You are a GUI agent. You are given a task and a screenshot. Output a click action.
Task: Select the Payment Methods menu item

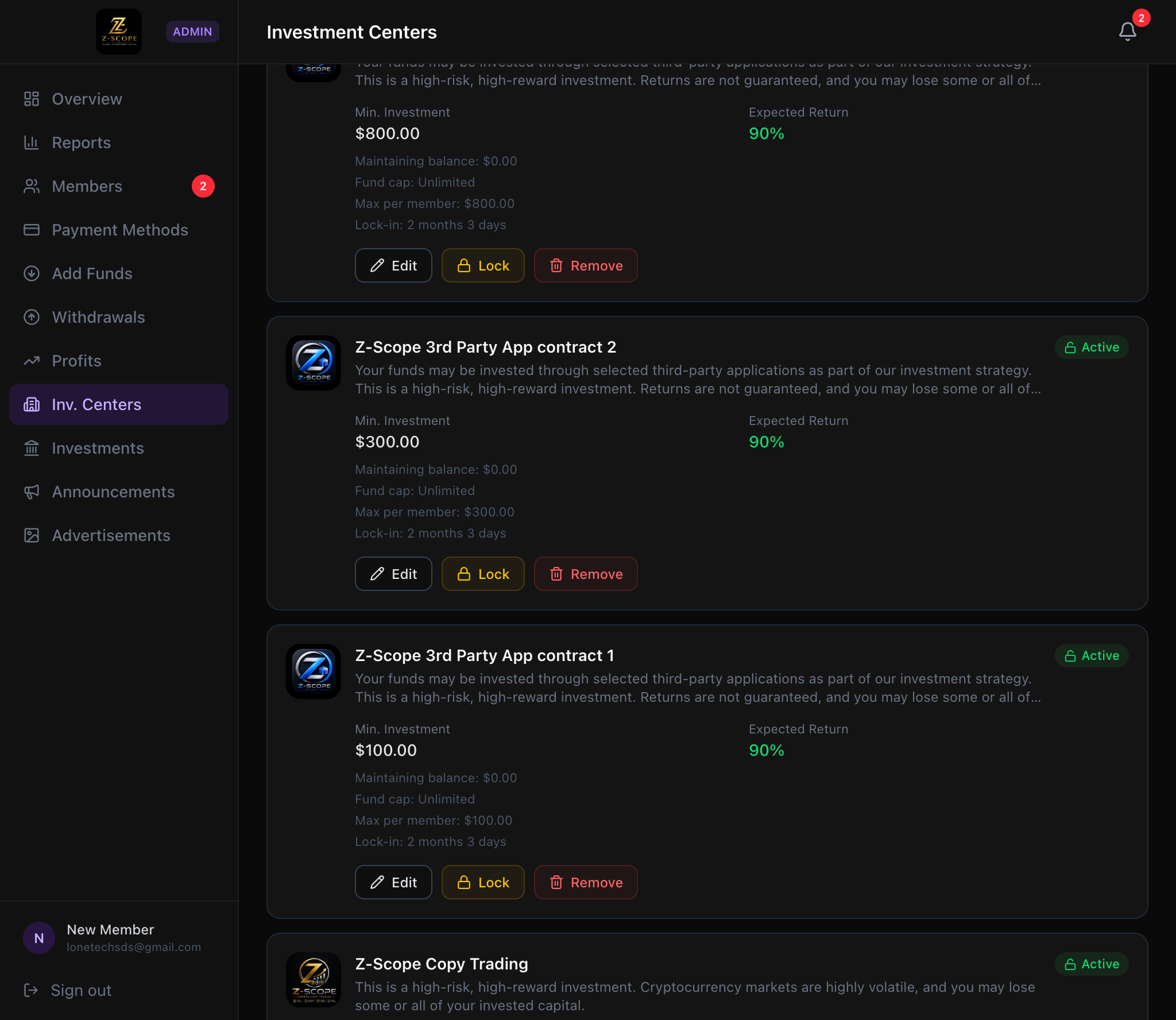click(119, 230)
